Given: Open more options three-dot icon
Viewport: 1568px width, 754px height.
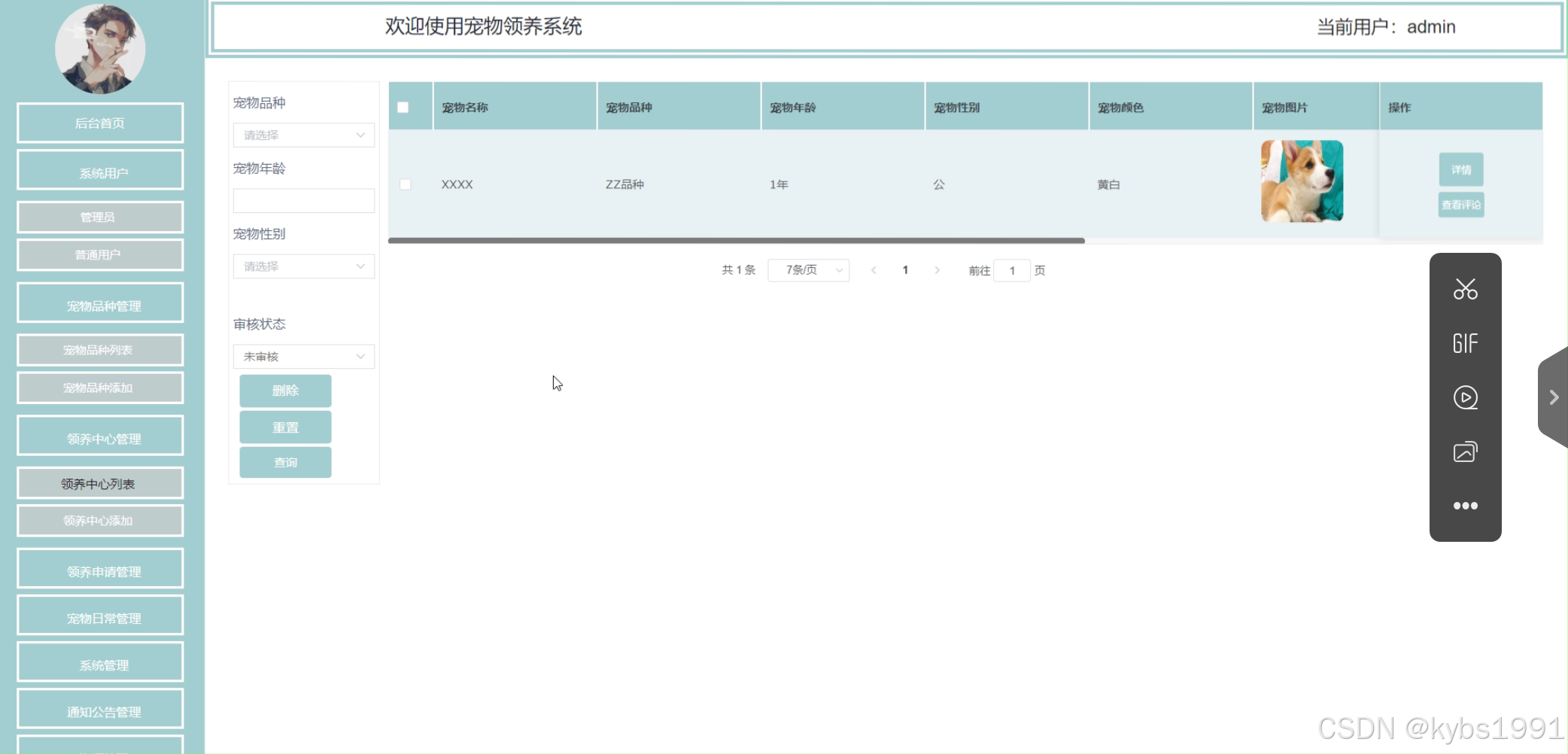Looking at the screenshot, I should pos(1465,506).
